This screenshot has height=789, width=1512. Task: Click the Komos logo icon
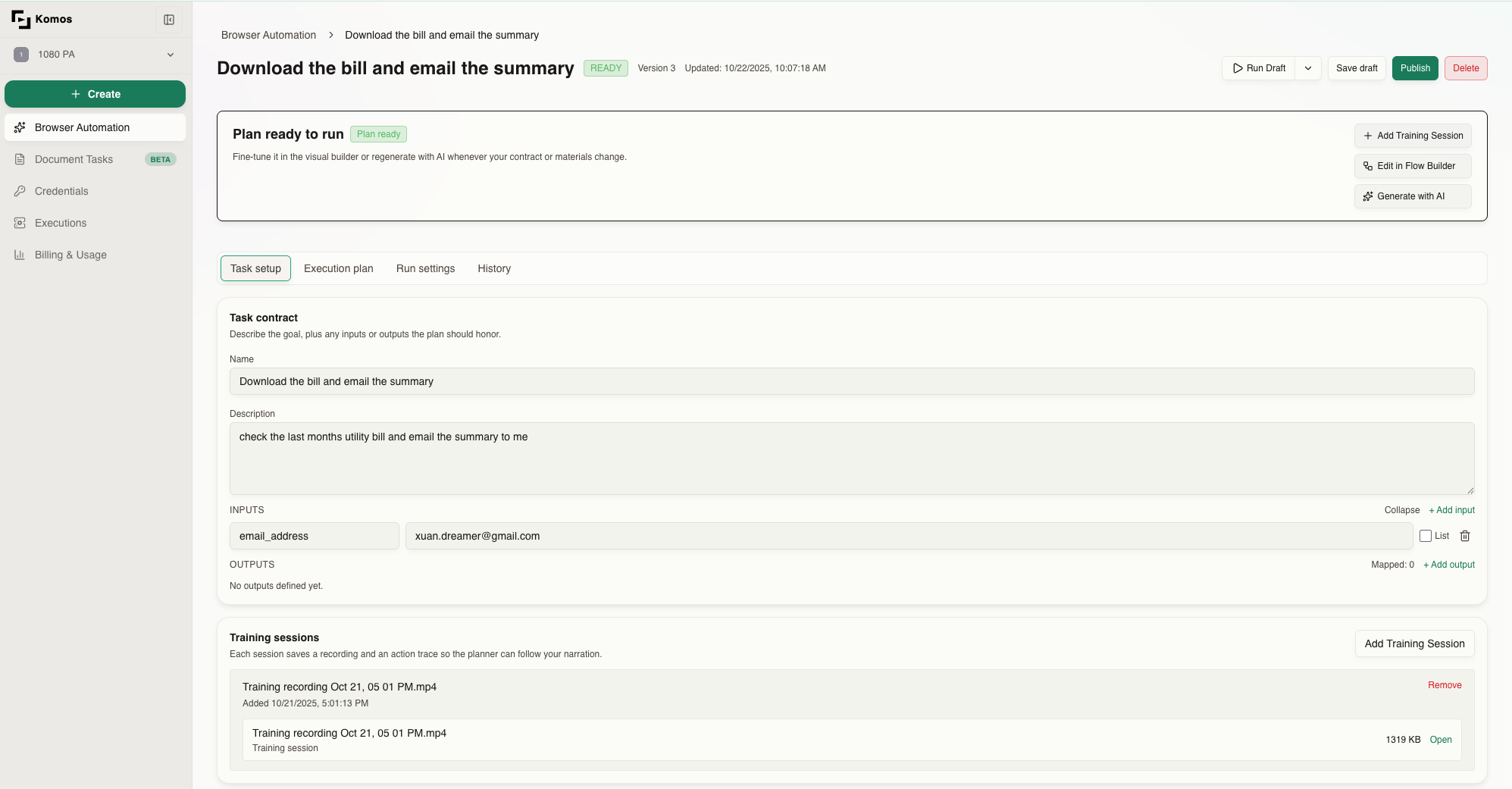[x=21, y=19]
